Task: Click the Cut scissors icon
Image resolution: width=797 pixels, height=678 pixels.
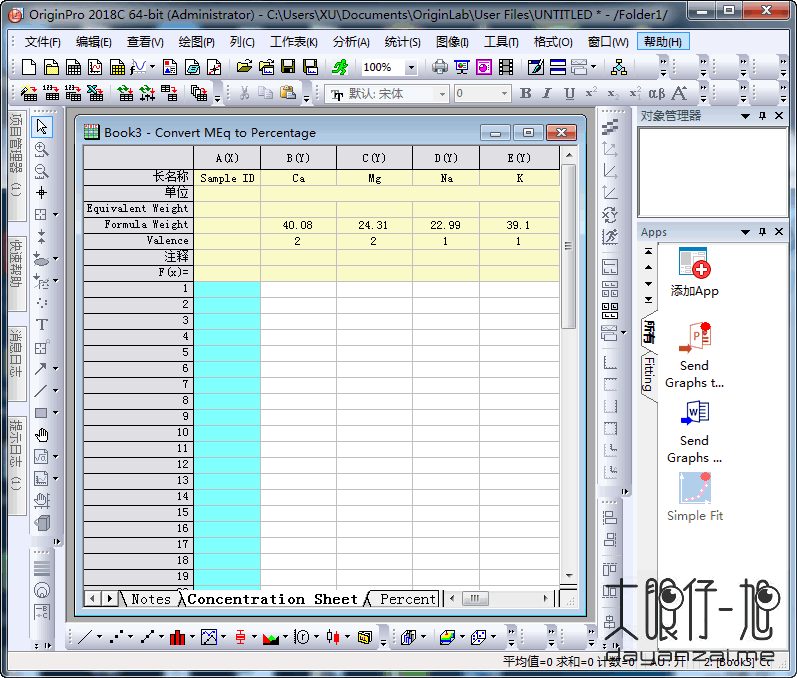Action: [244, 93]
